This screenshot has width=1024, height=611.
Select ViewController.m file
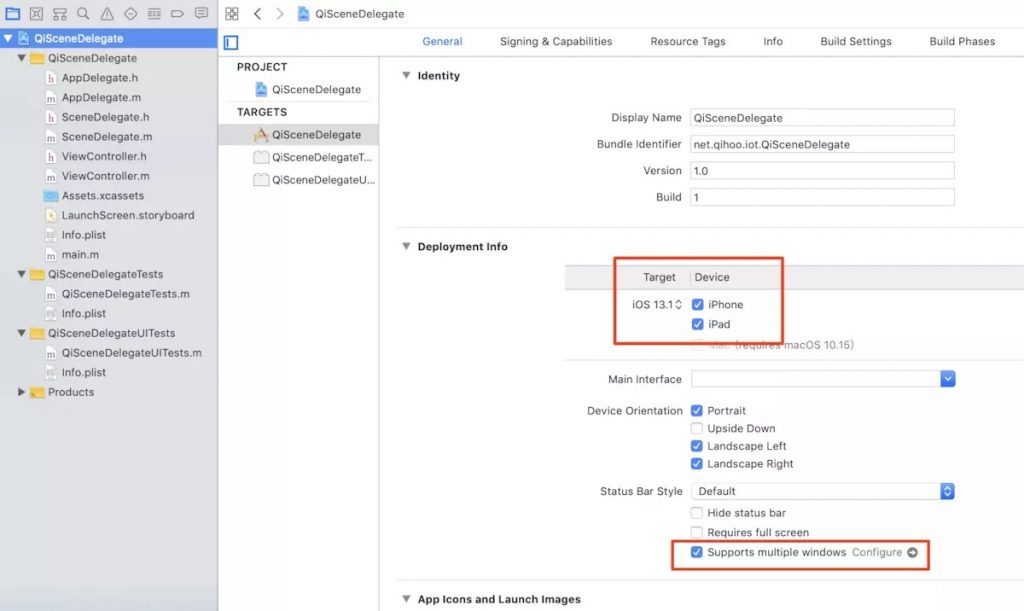[x=105, y=176]
